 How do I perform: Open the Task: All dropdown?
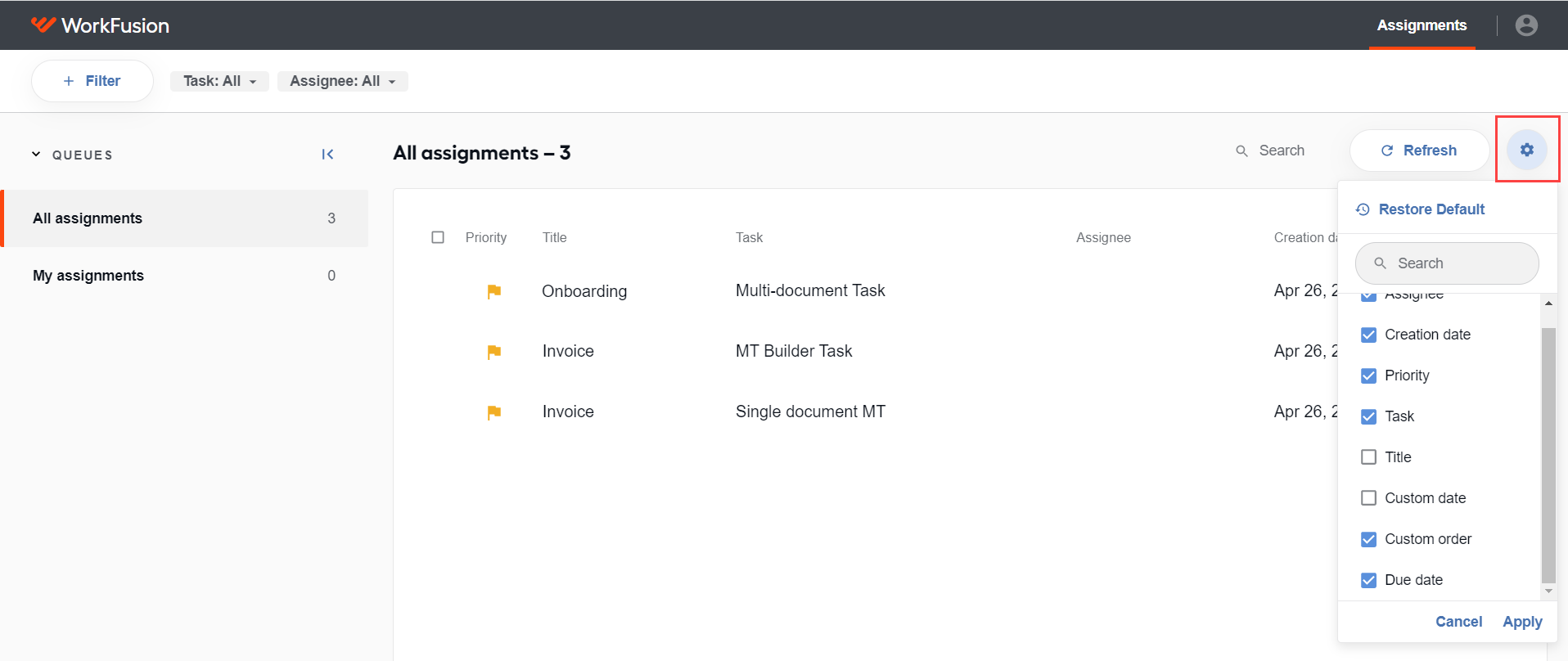tap(219, 81)
